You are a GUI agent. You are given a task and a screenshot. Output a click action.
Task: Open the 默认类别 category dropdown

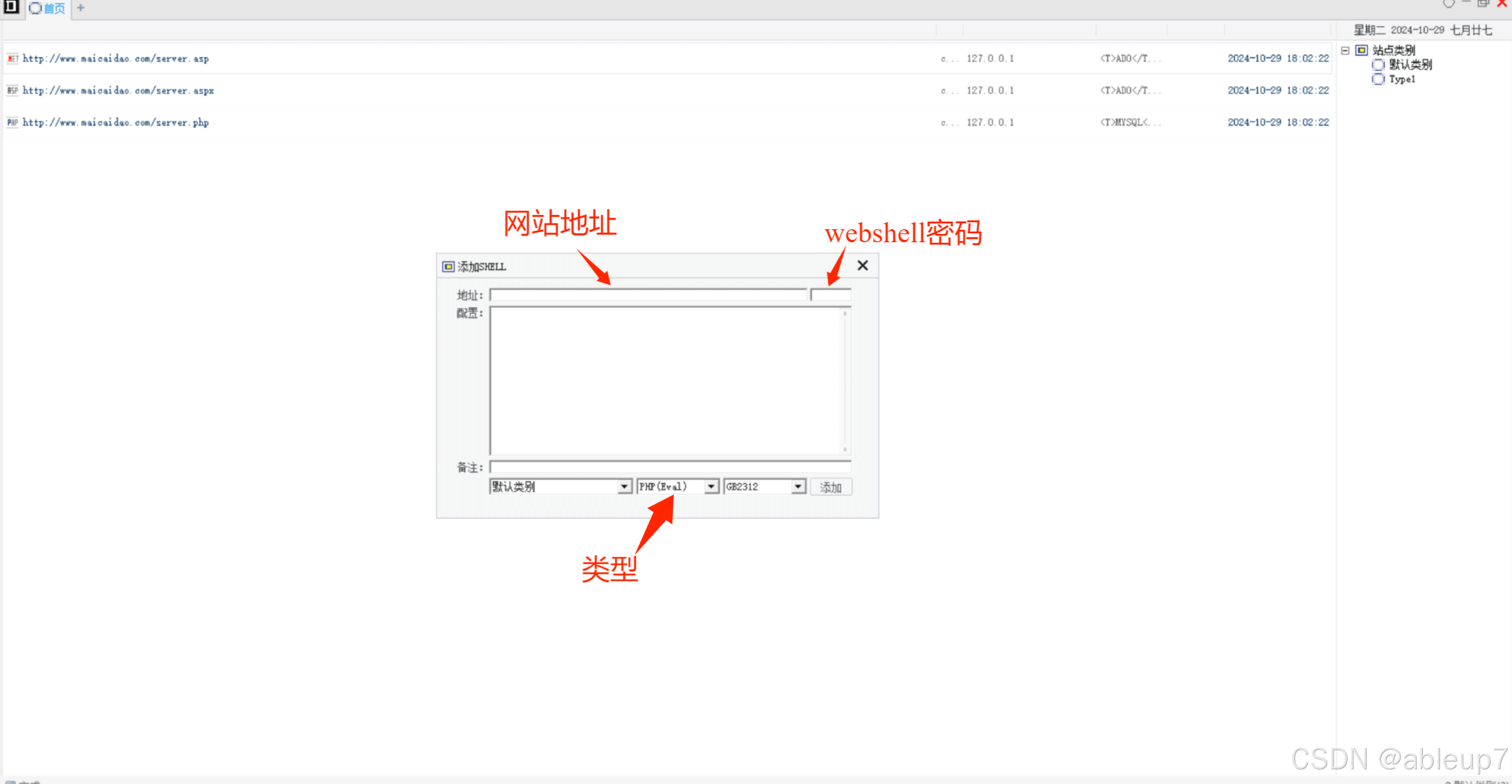(x=624, y=487)
